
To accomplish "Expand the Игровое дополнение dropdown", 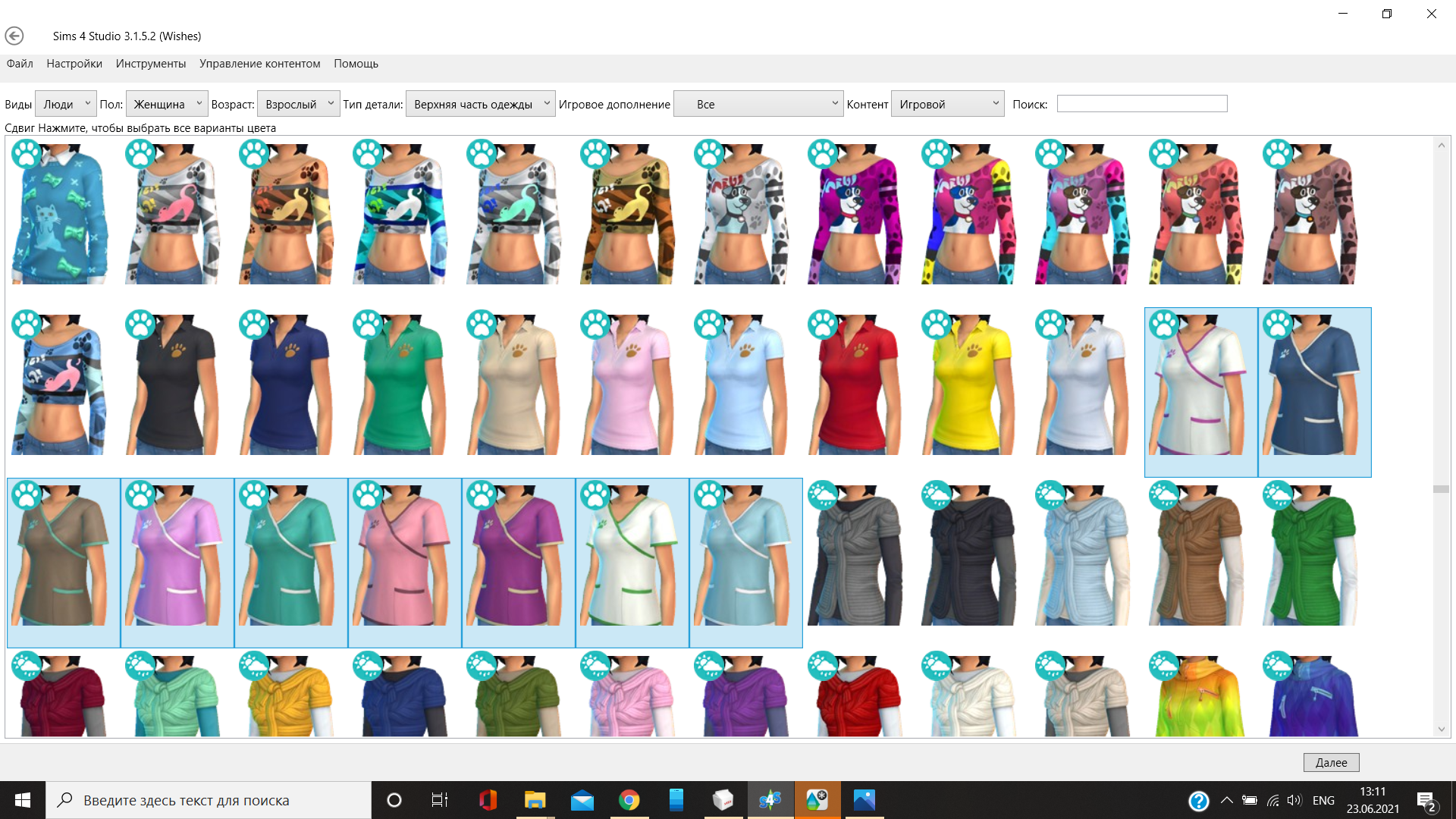I will coord(758,104).
